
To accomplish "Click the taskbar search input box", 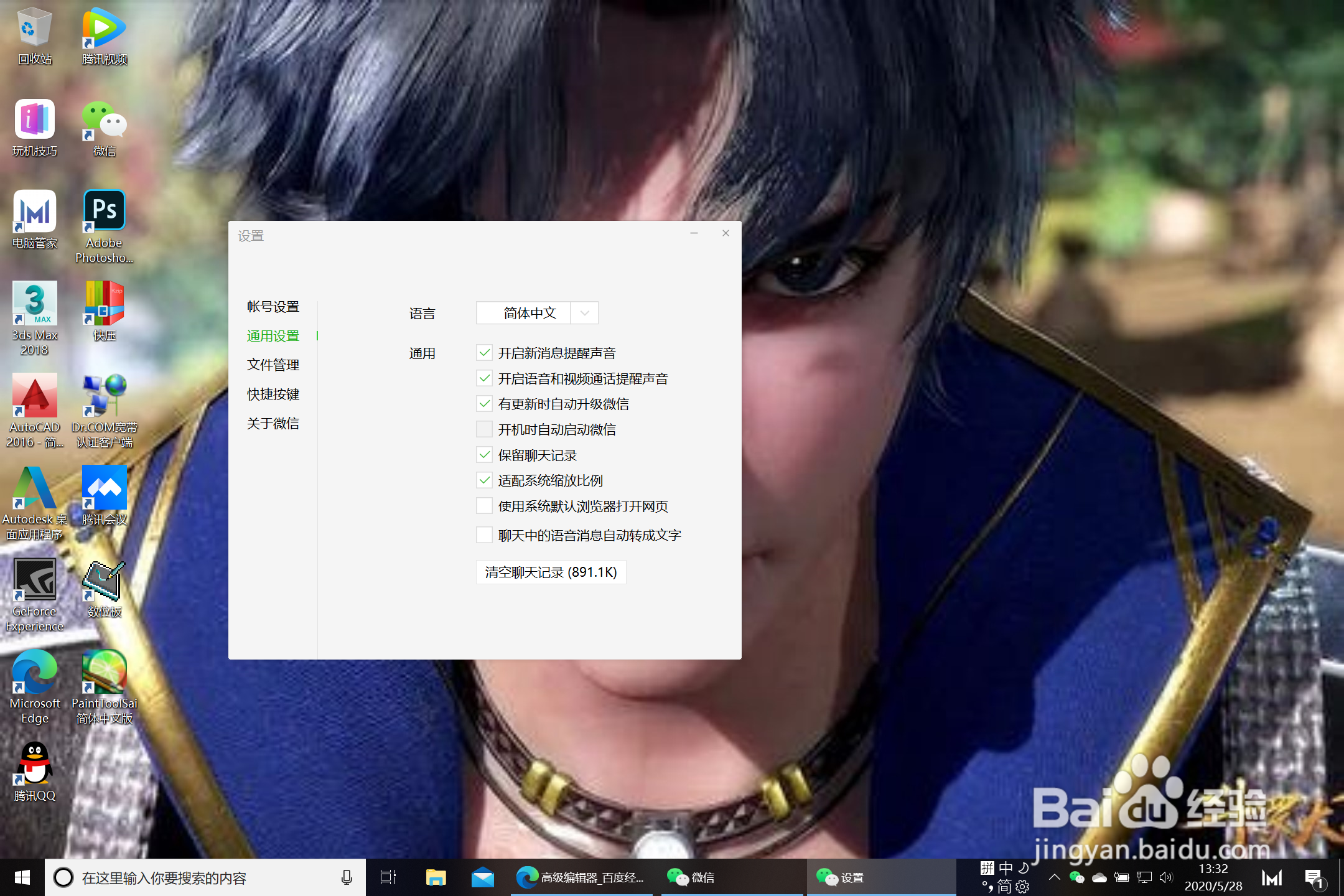I will (205, 877).
